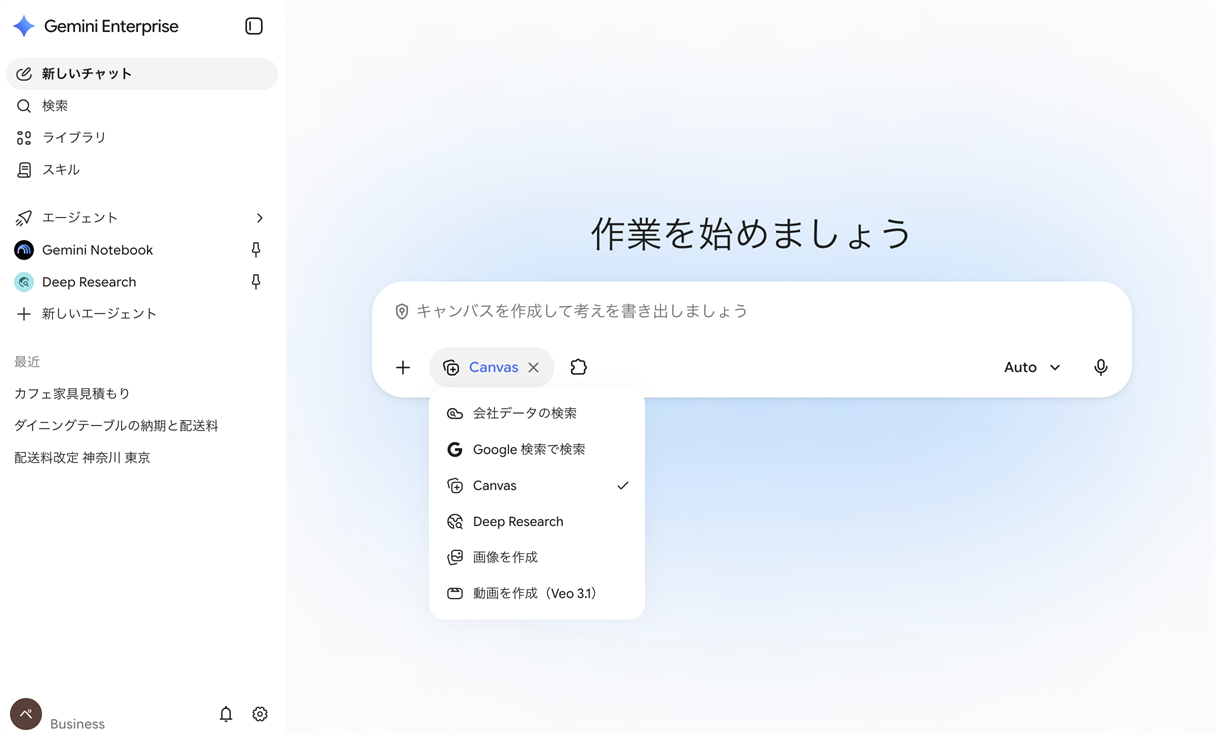The height and width of the screenshot is (735, 1216).
Task: Click the shield icon in prompt field
Action: tap(402, 312)
